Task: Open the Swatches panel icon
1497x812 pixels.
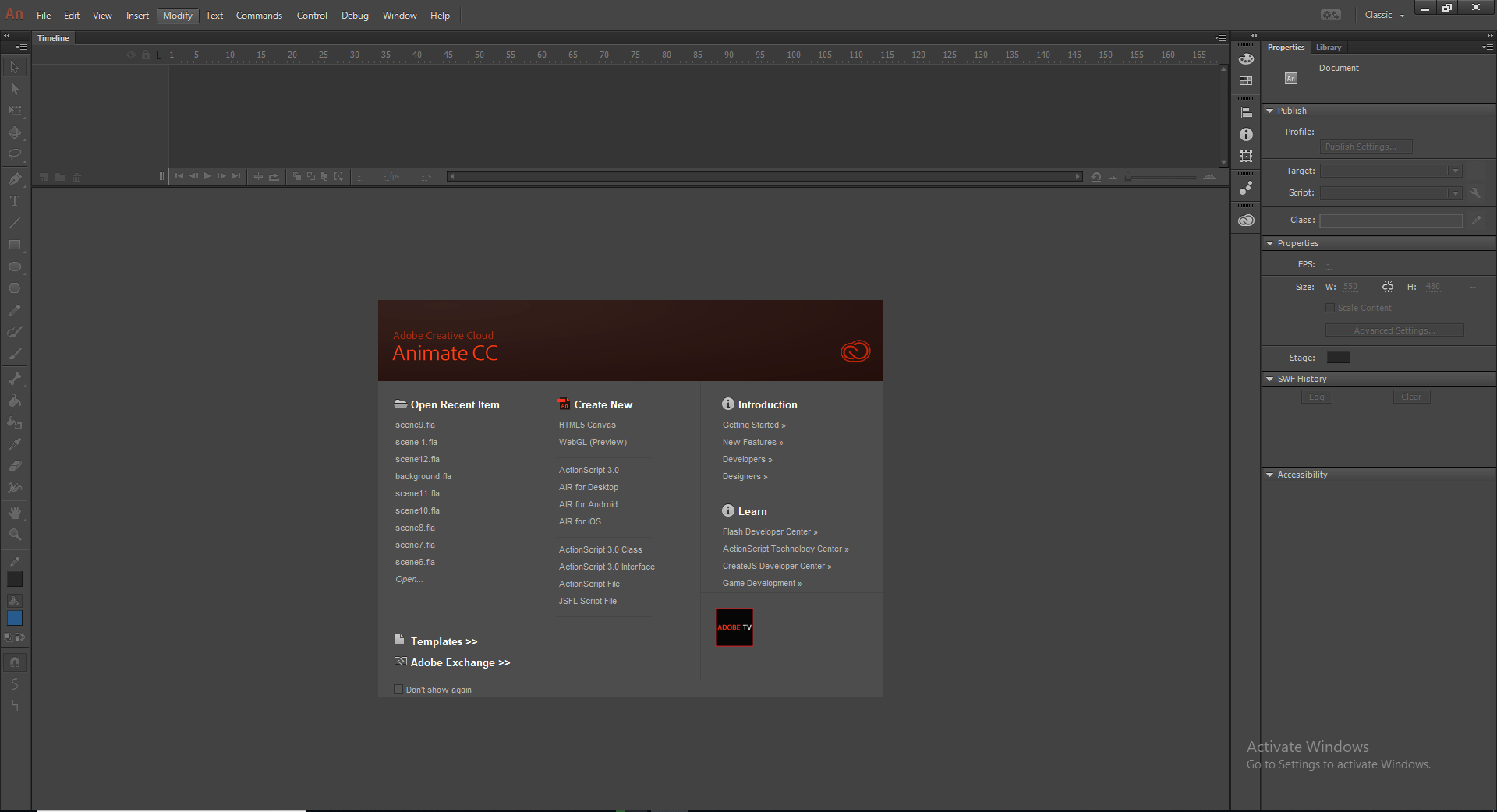Action: [1246, 80]
